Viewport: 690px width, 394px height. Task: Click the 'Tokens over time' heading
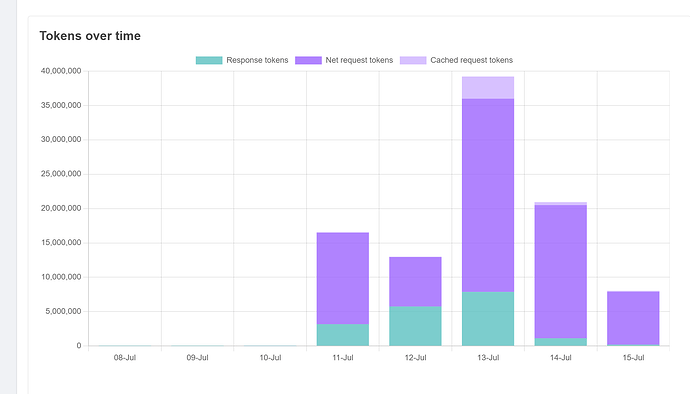tap(90, 36)
